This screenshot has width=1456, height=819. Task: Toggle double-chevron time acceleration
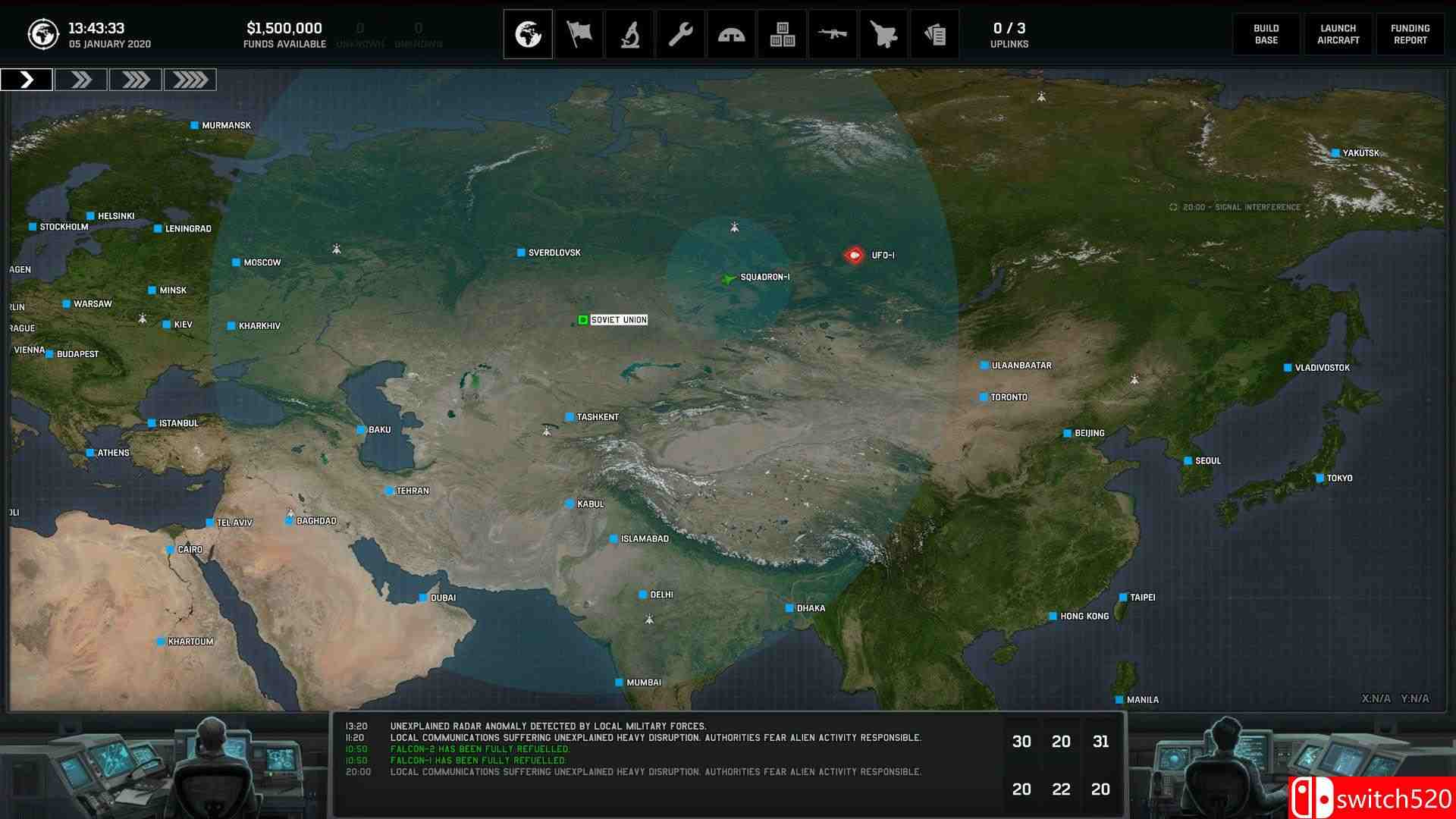[x=80, y=79]
